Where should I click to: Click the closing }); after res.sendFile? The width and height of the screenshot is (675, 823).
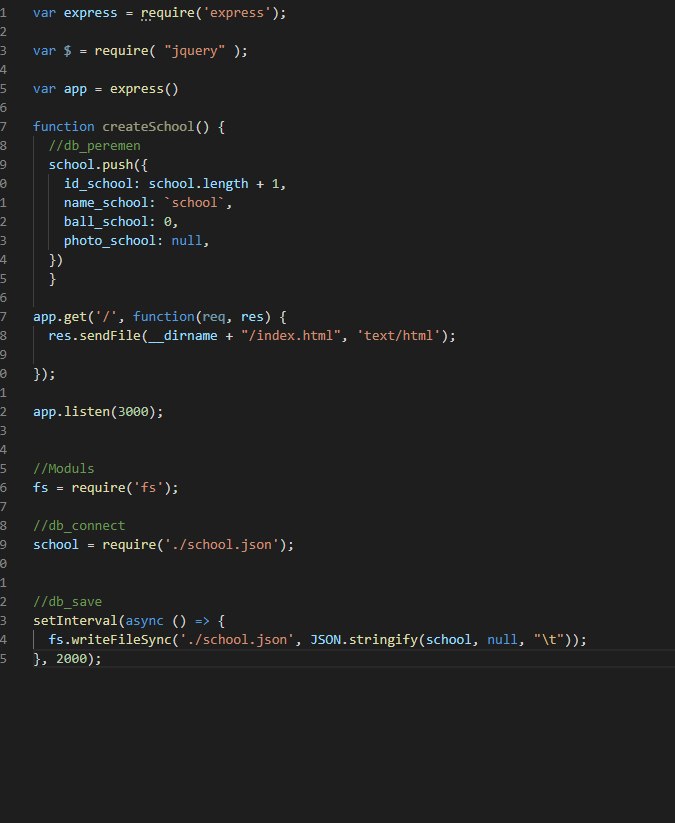(44, 374)
